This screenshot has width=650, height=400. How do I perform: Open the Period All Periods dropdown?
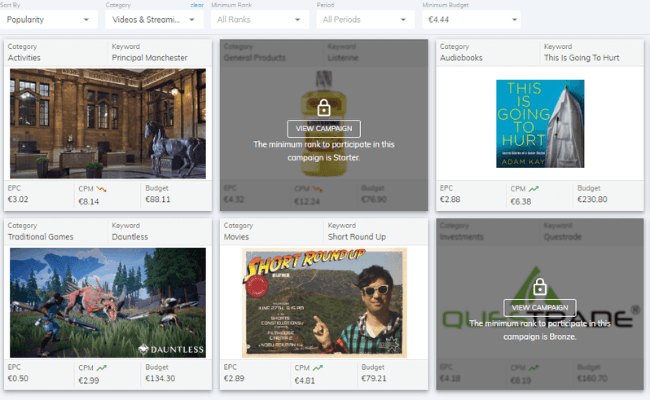tap(366, 19)
